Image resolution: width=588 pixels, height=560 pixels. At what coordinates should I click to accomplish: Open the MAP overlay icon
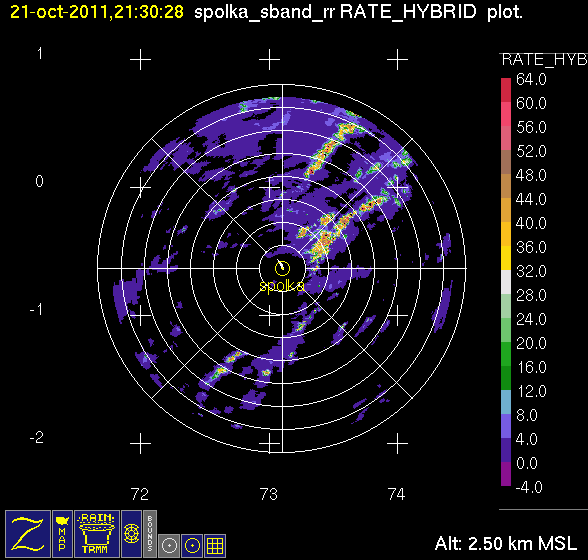point(62,534)
